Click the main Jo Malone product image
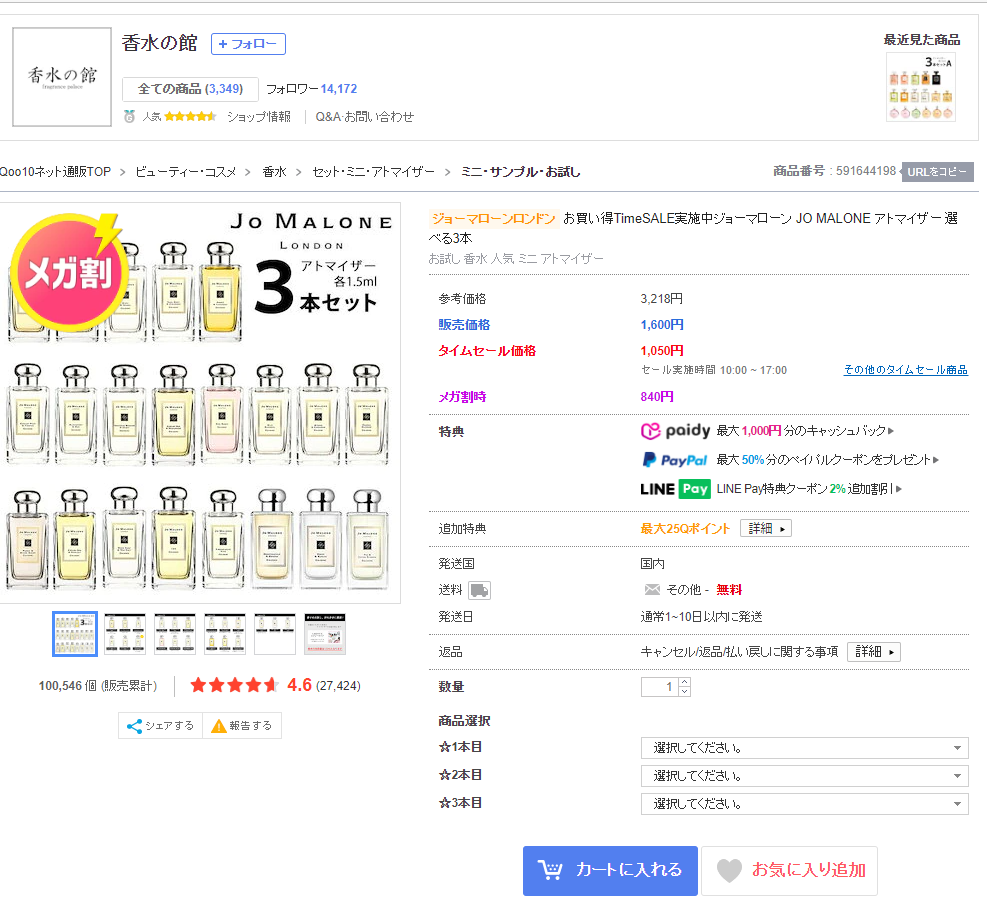This screenshot has height=911, width=987. tap(200, 403)
